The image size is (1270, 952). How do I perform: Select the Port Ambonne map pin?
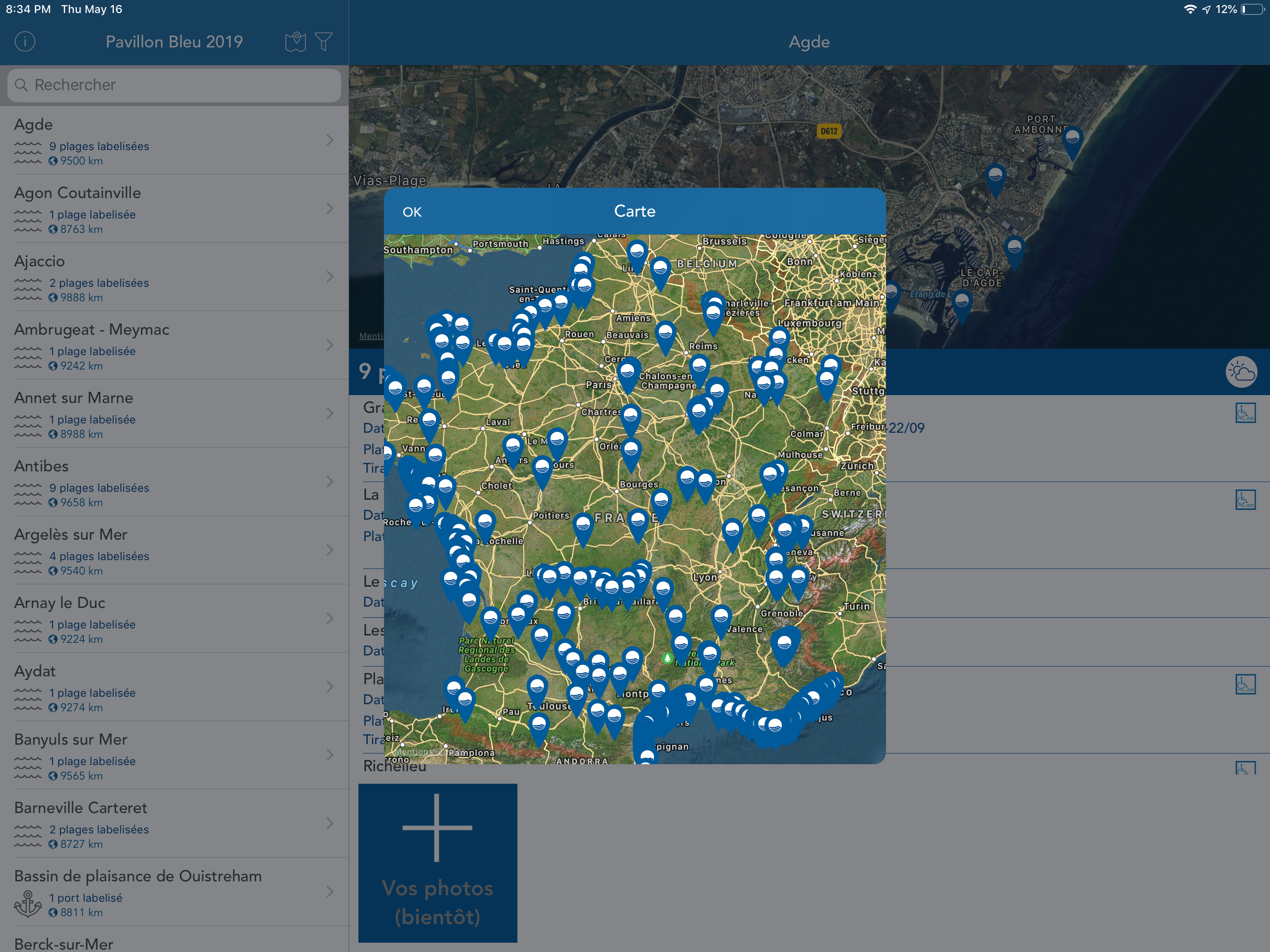[1072, 139]
